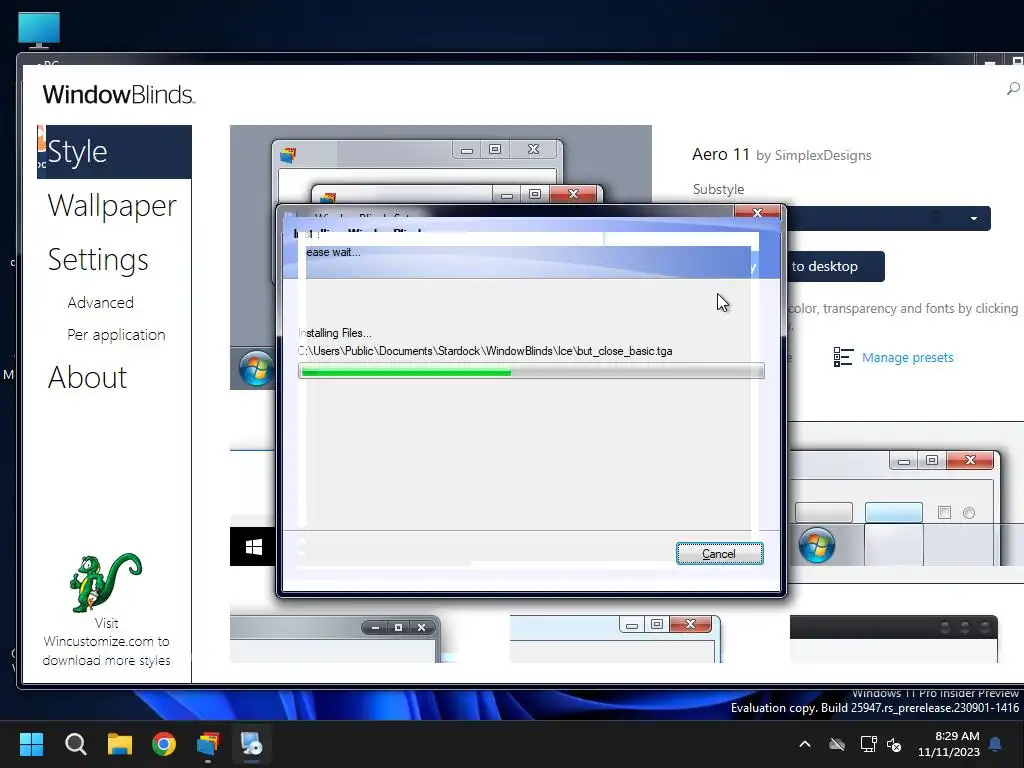Cancel the WindowBlinds installation

click(x=719, y=553)
